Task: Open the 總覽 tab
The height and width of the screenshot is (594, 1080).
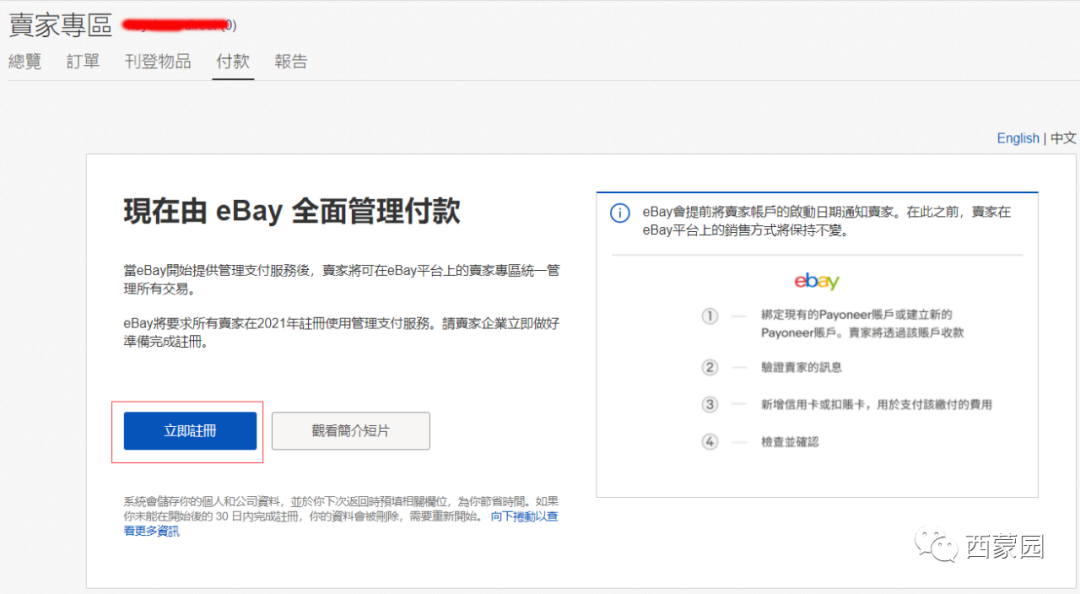Action: click(25, 61)
